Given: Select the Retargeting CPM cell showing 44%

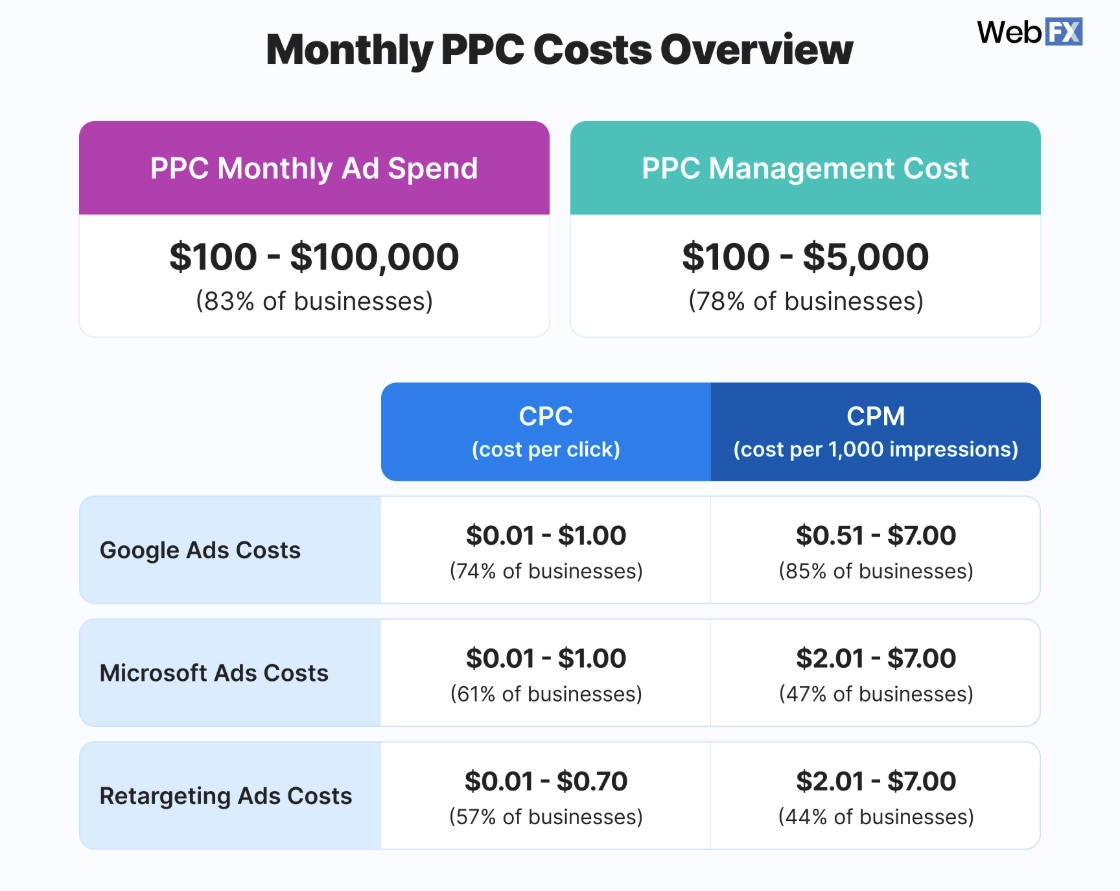Looking at the screenshot, I should pos(876,796).
